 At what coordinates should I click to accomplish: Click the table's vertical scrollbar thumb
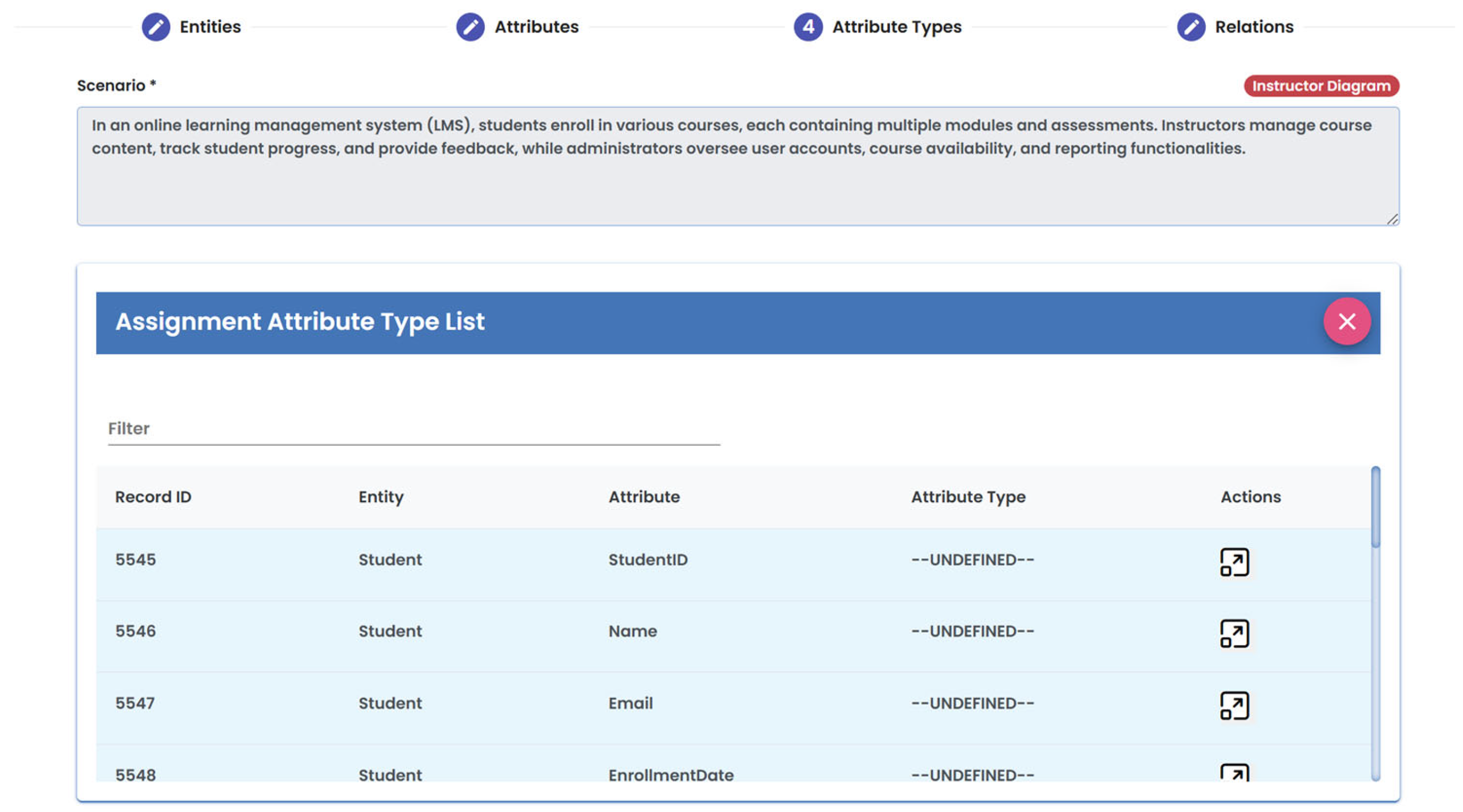tap(1375, 507)
